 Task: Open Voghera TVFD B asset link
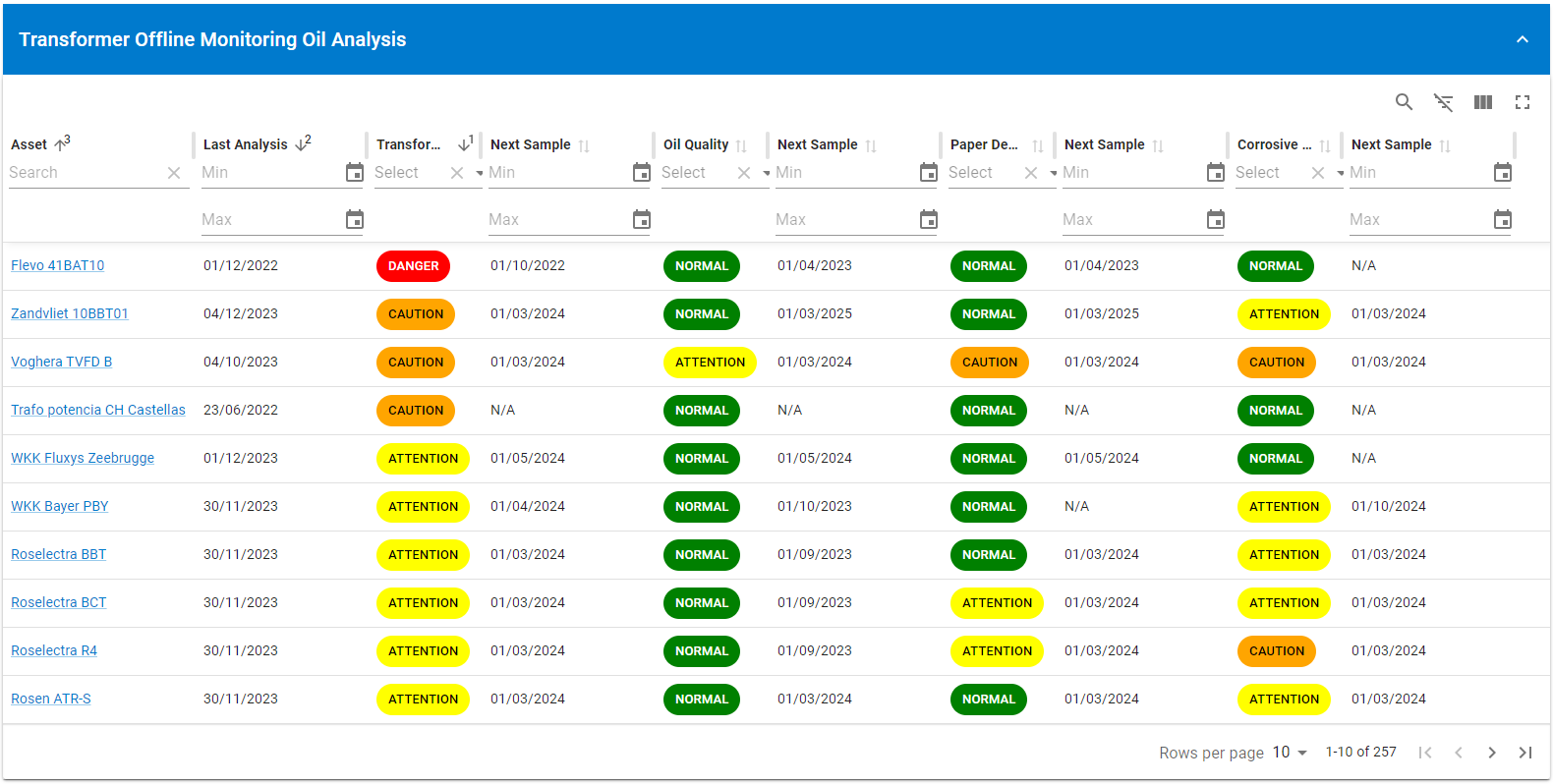tap(61, 363)
